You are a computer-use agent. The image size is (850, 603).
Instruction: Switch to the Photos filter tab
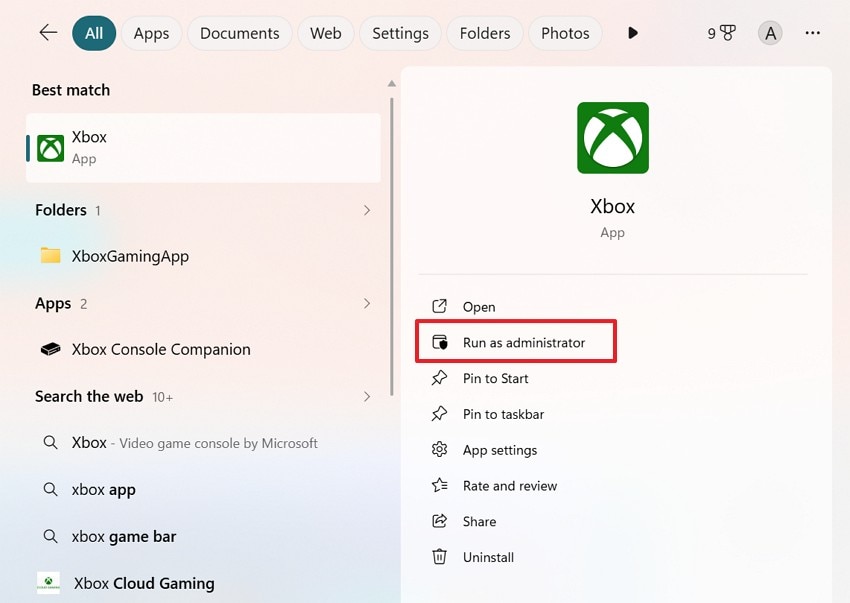pos(565,33)
